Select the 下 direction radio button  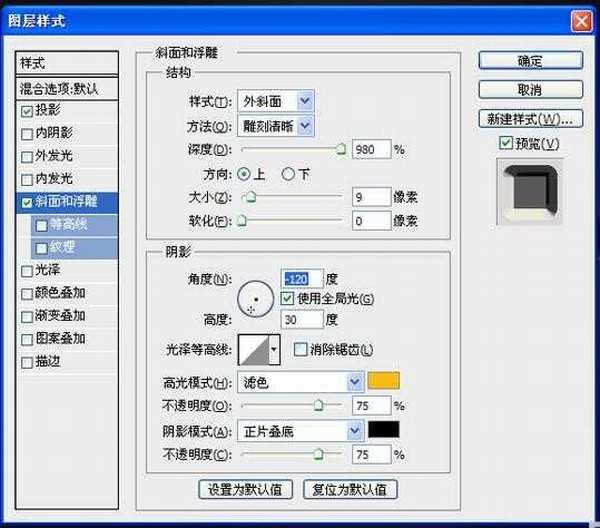pos(289,174)
